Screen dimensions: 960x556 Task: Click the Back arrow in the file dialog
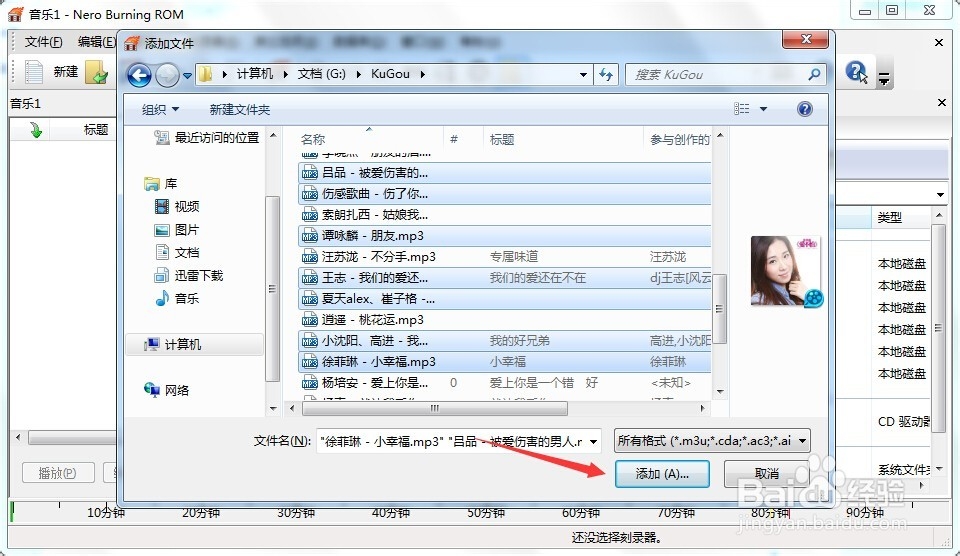coord(139,75)
